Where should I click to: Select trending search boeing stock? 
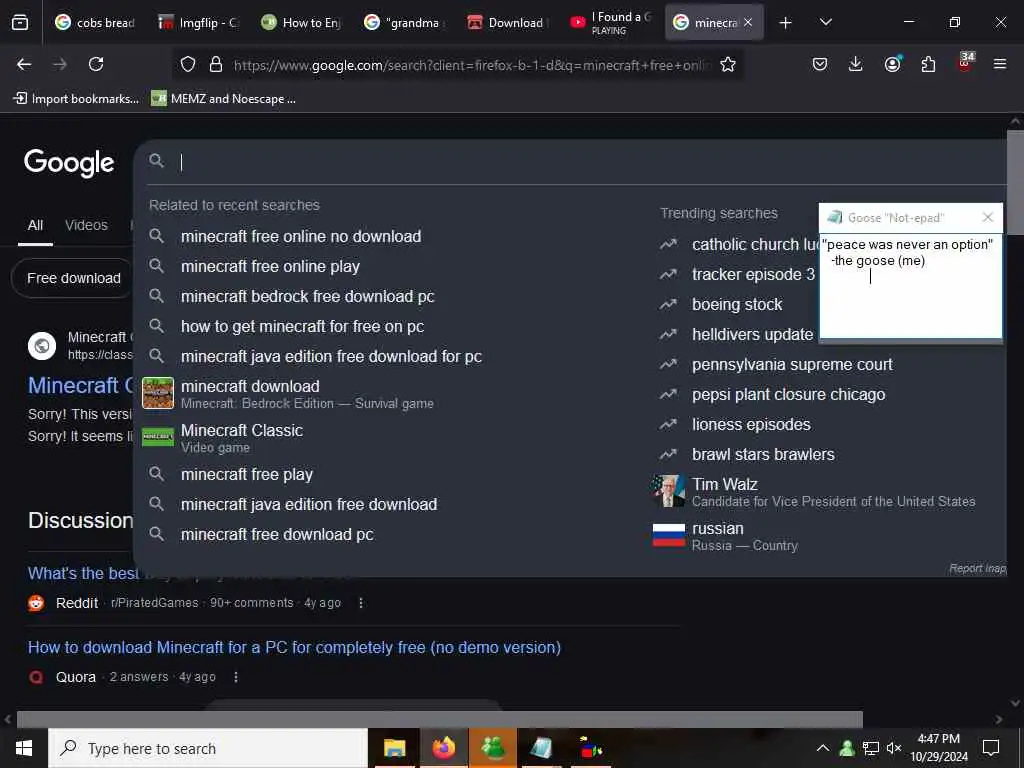737,304
